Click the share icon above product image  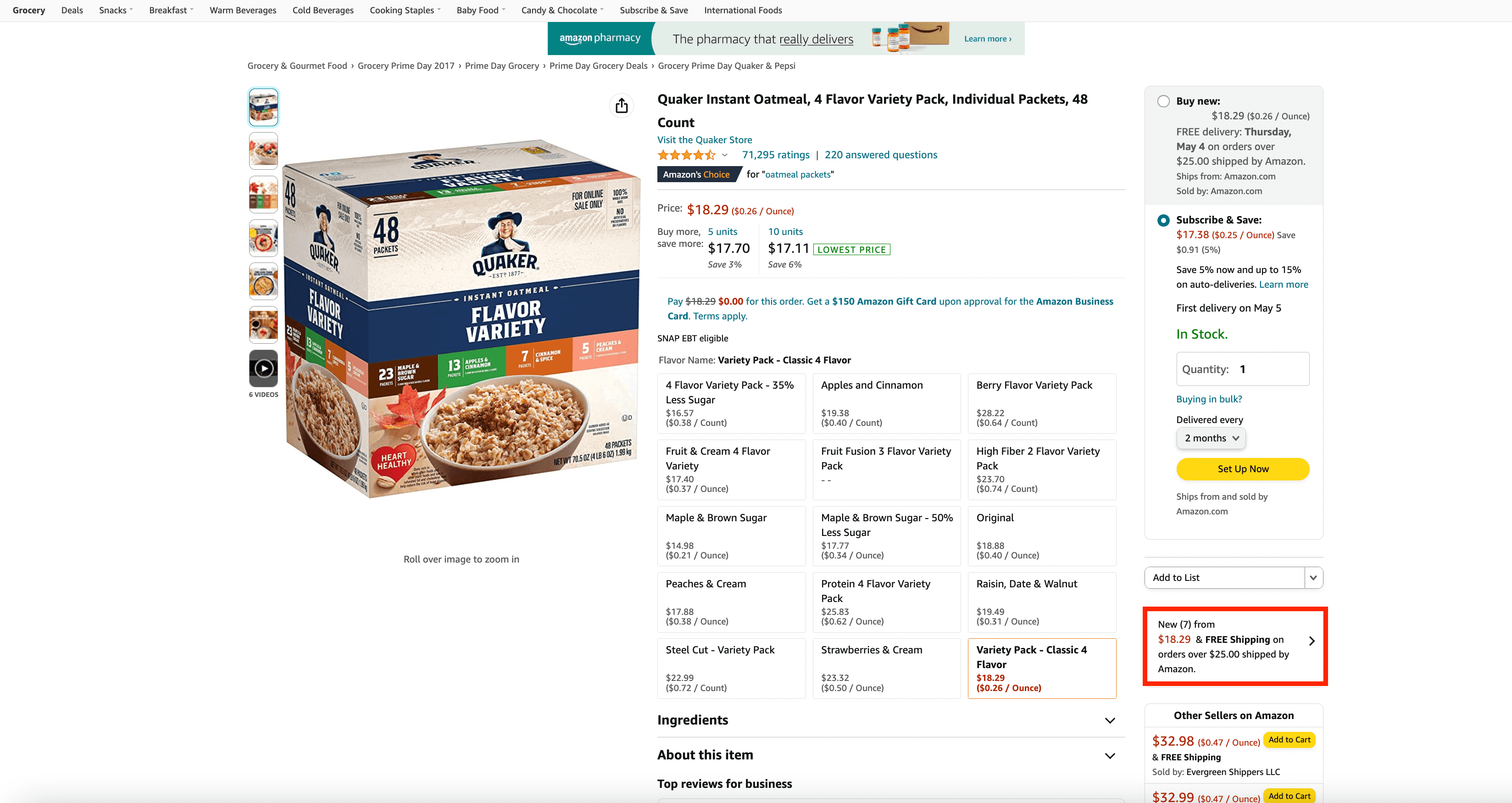(622, 106)
